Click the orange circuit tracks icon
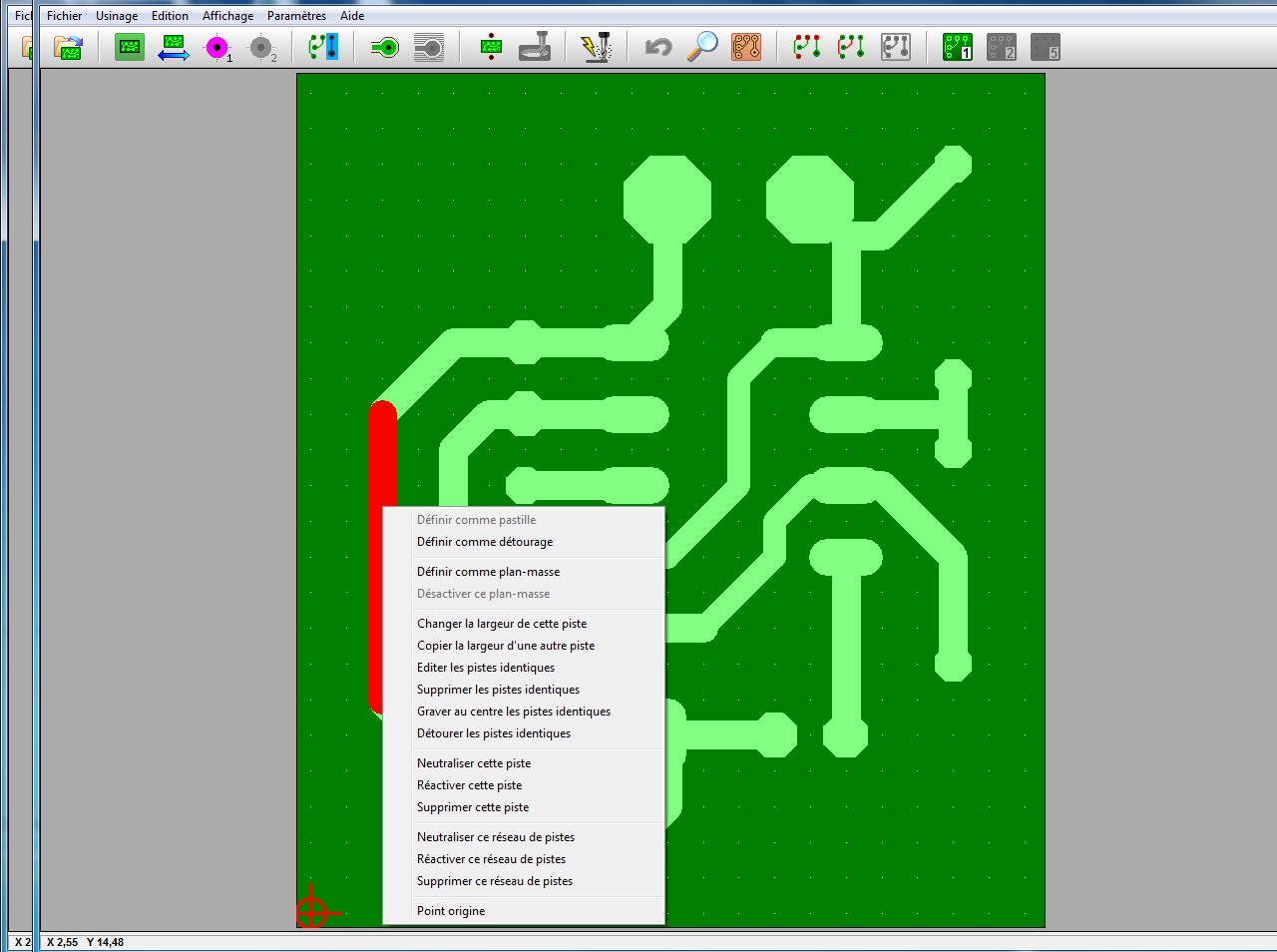 (x=746, y=47)
